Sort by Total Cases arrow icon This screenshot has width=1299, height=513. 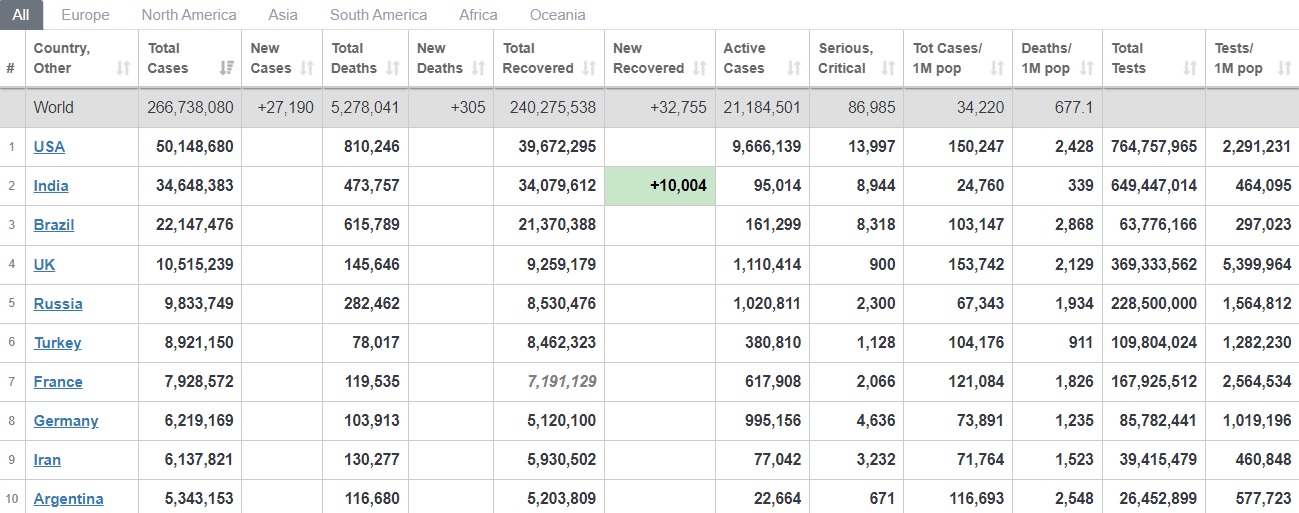coord(226,68)
